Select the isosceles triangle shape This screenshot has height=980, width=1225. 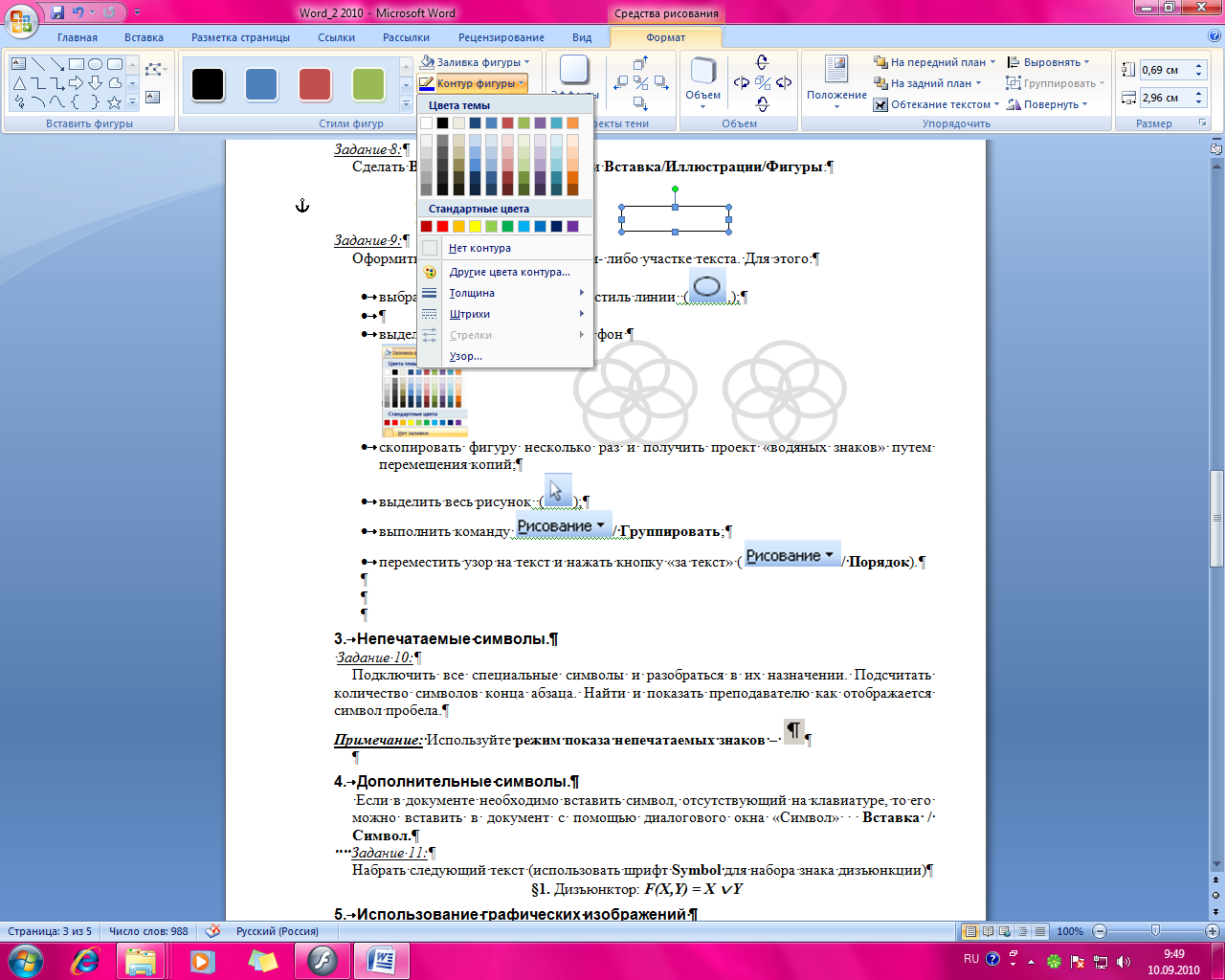click(19, 83)
